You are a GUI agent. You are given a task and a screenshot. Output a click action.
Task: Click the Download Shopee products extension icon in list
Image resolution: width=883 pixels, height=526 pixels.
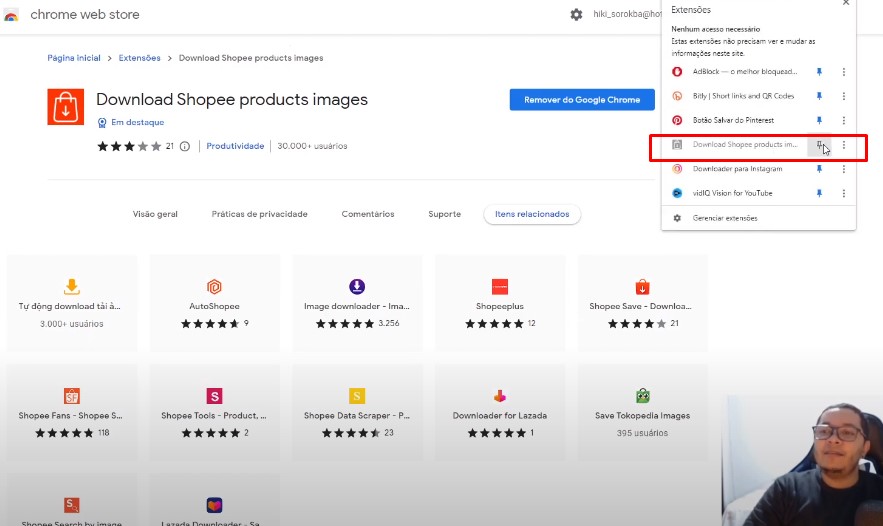pos(677,145)
